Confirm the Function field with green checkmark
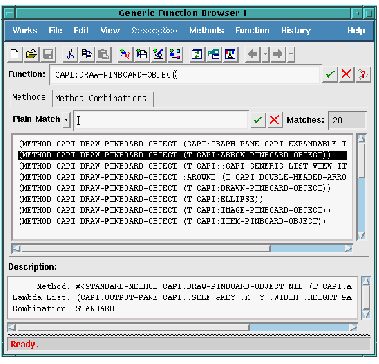379x364 pixels. (330, 74)
